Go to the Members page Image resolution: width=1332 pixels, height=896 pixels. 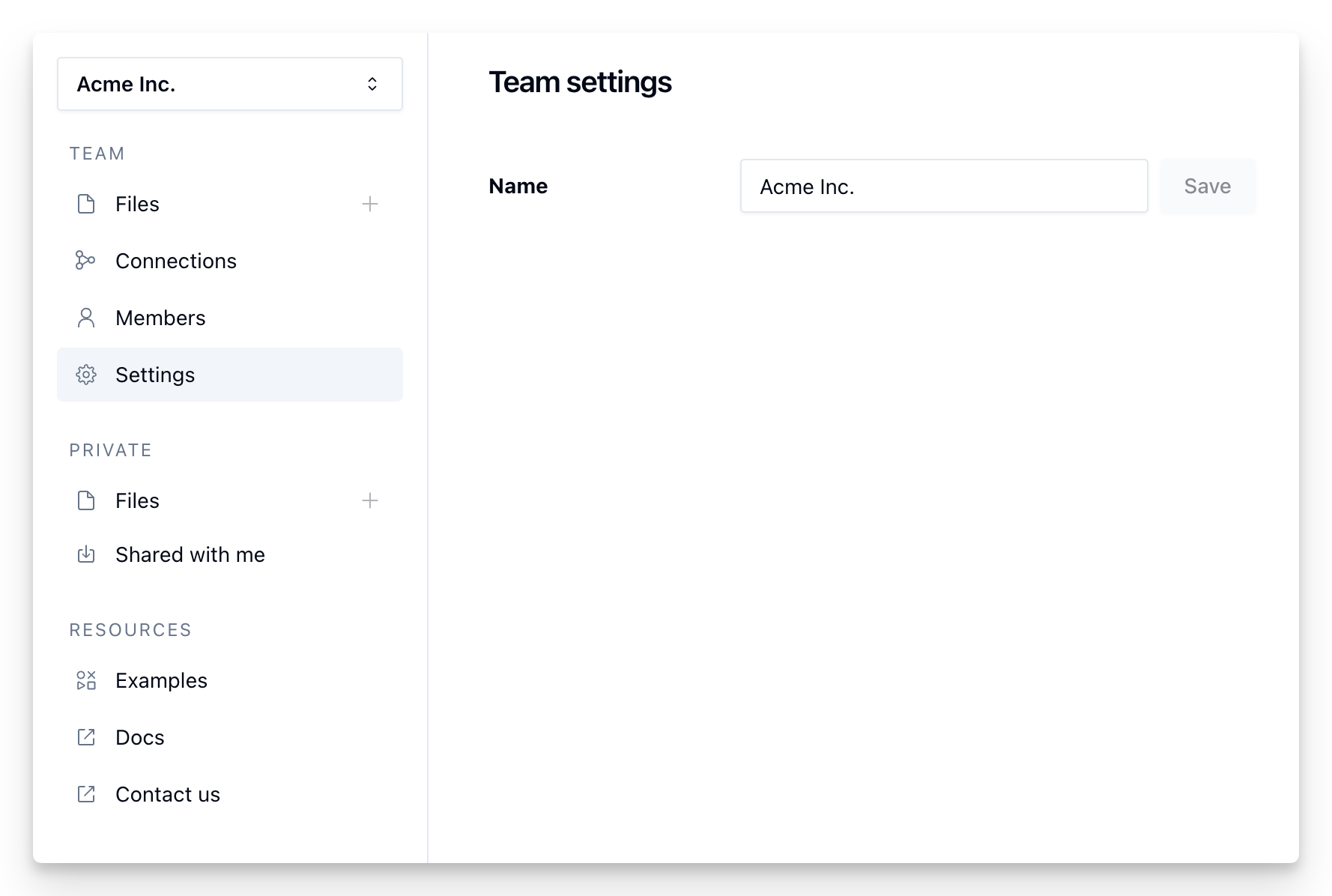pos(160,318)
